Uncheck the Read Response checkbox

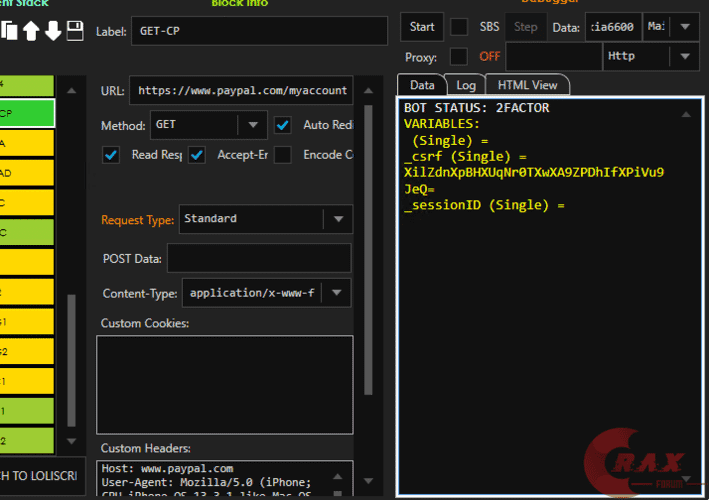point(112,155)
